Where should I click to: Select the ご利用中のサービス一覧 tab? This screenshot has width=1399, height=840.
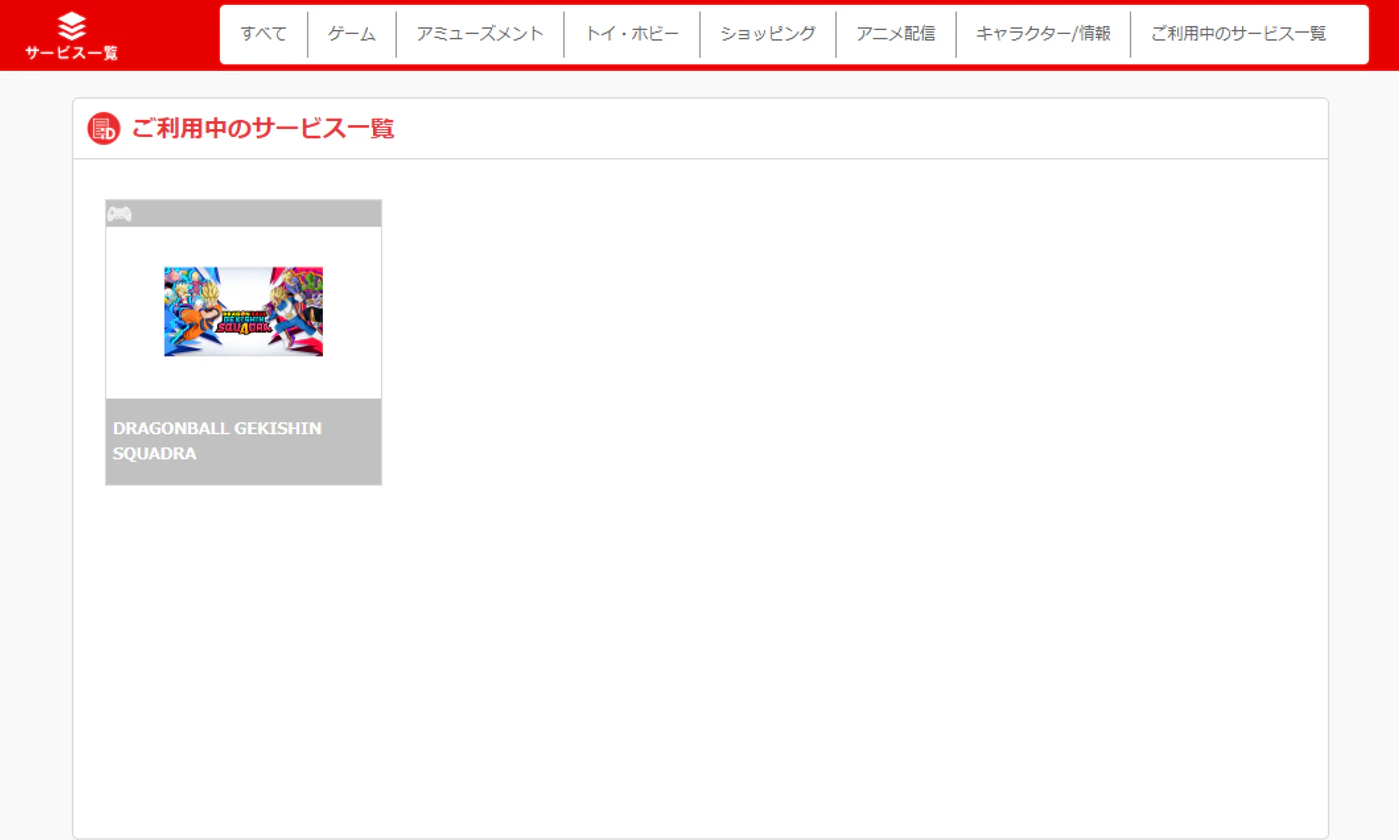(1238, 34)
